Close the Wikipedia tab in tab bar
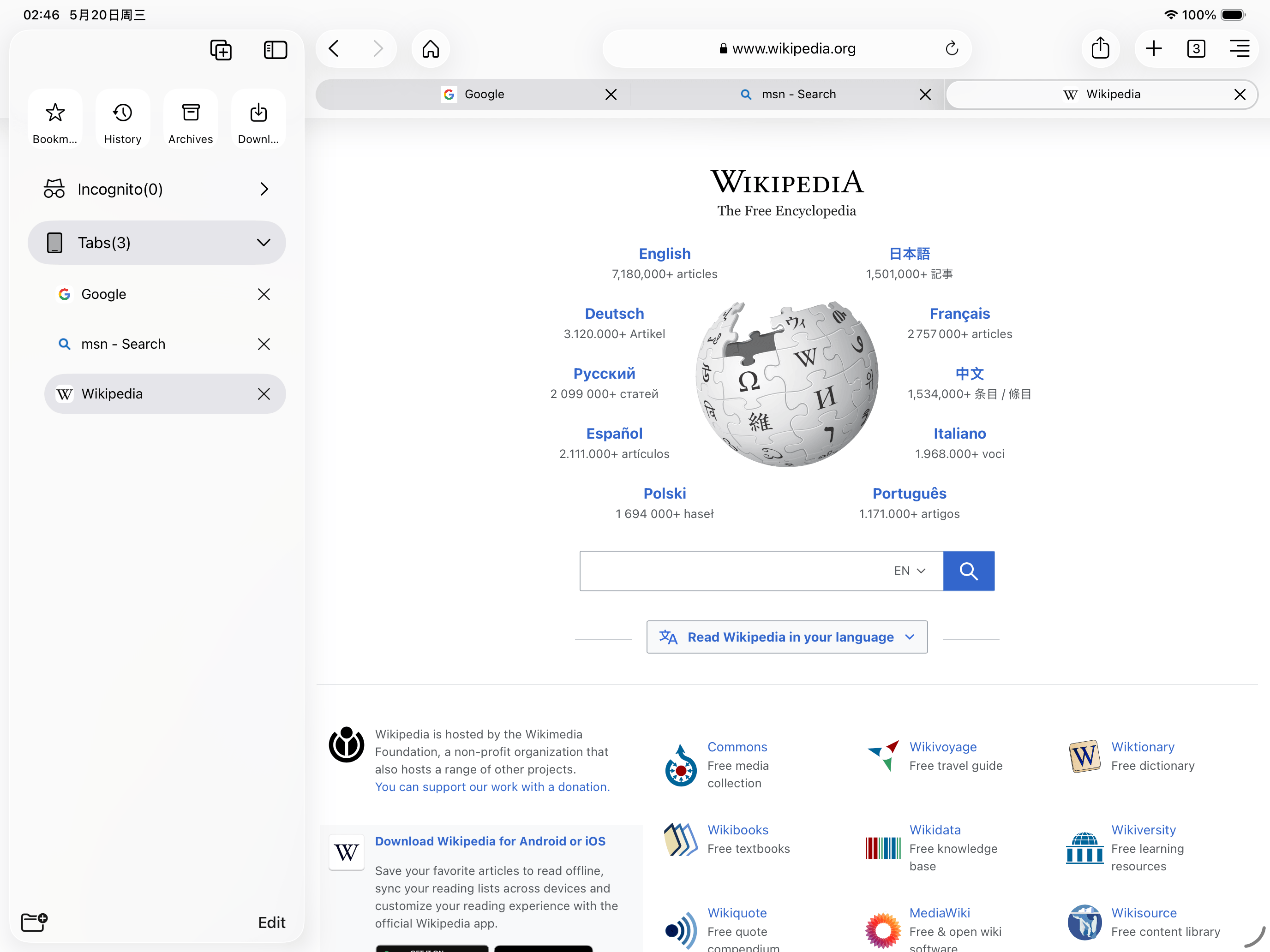Image resolution: width=1270 pixels, height=952 pixels. click(1240, 95)
